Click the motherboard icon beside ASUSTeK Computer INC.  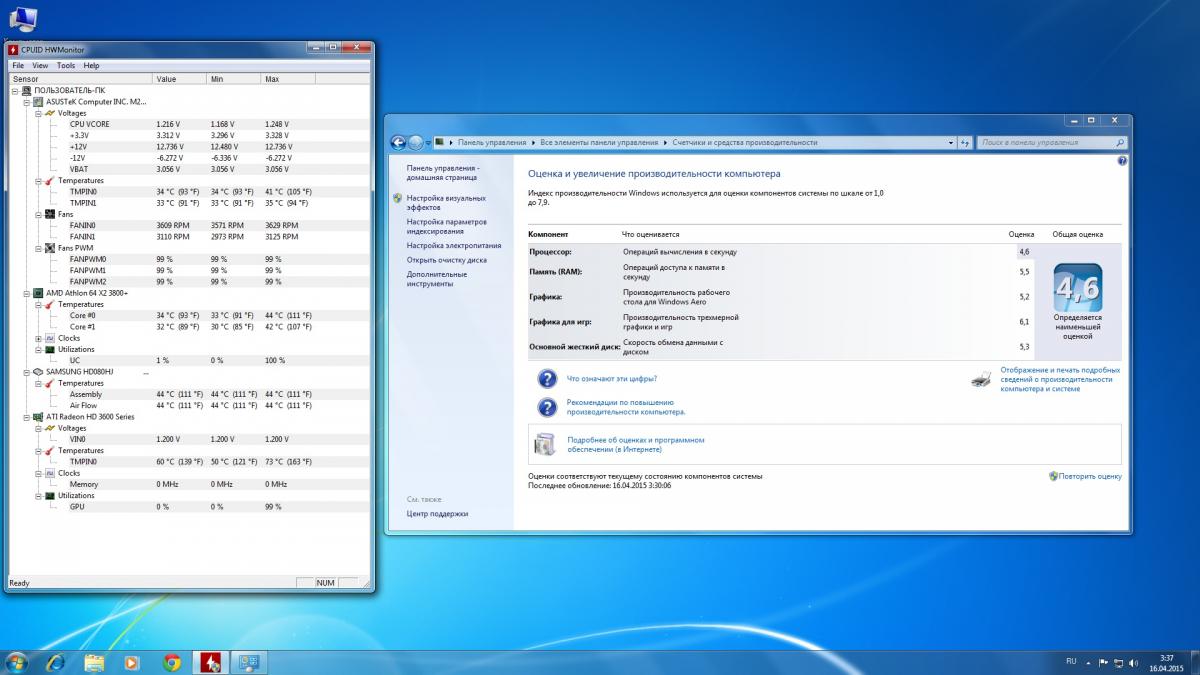tap(38, 102)
